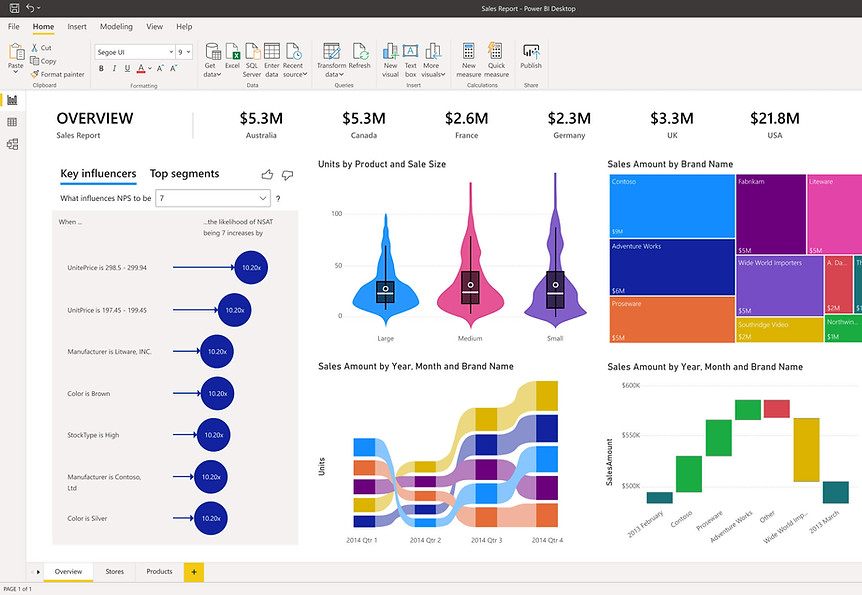Click the Enter data table icon
Image resolution: width=862 pixels, height=595 pixels.
[272, 51]
